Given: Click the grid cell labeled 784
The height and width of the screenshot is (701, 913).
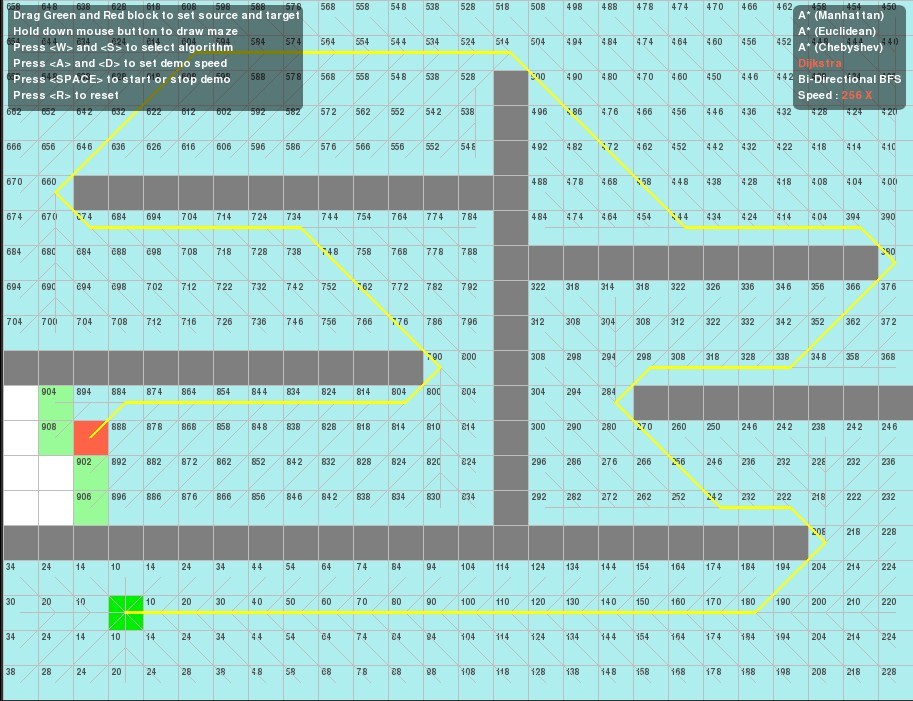Looking at the screenshot, I should coord(476,228).
